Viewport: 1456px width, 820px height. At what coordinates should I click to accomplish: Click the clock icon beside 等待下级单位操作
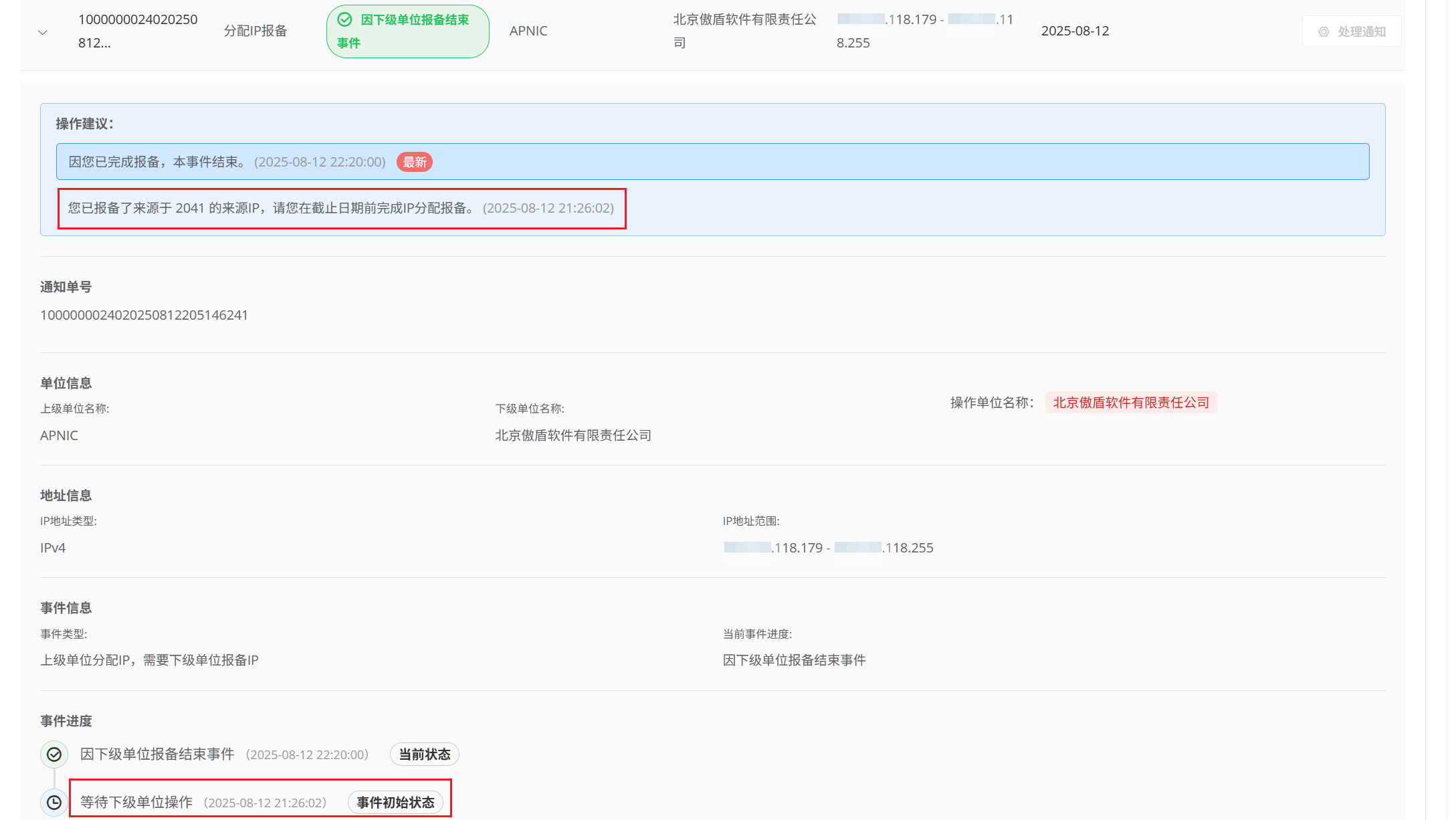coord(54,803)
